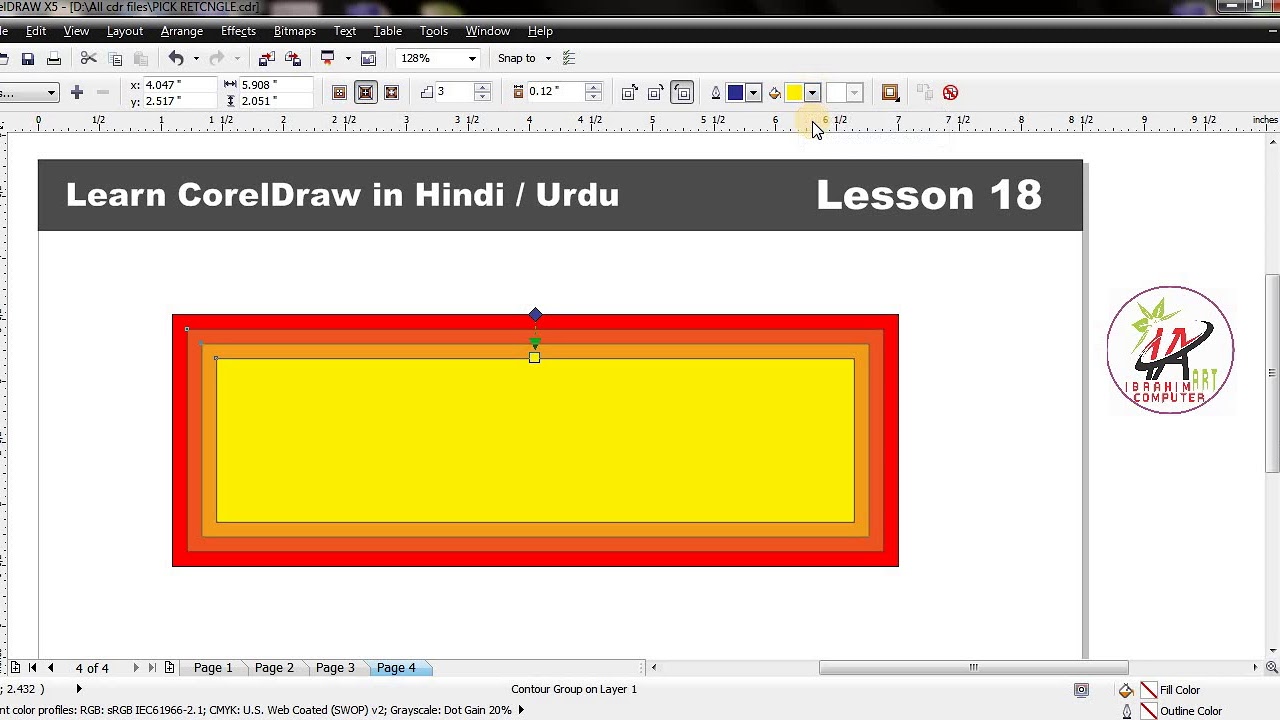Open the Bitmaps menu
The height and width of the screenshot is (720, 1280).
pyautogui.click(x=295, y=31)
